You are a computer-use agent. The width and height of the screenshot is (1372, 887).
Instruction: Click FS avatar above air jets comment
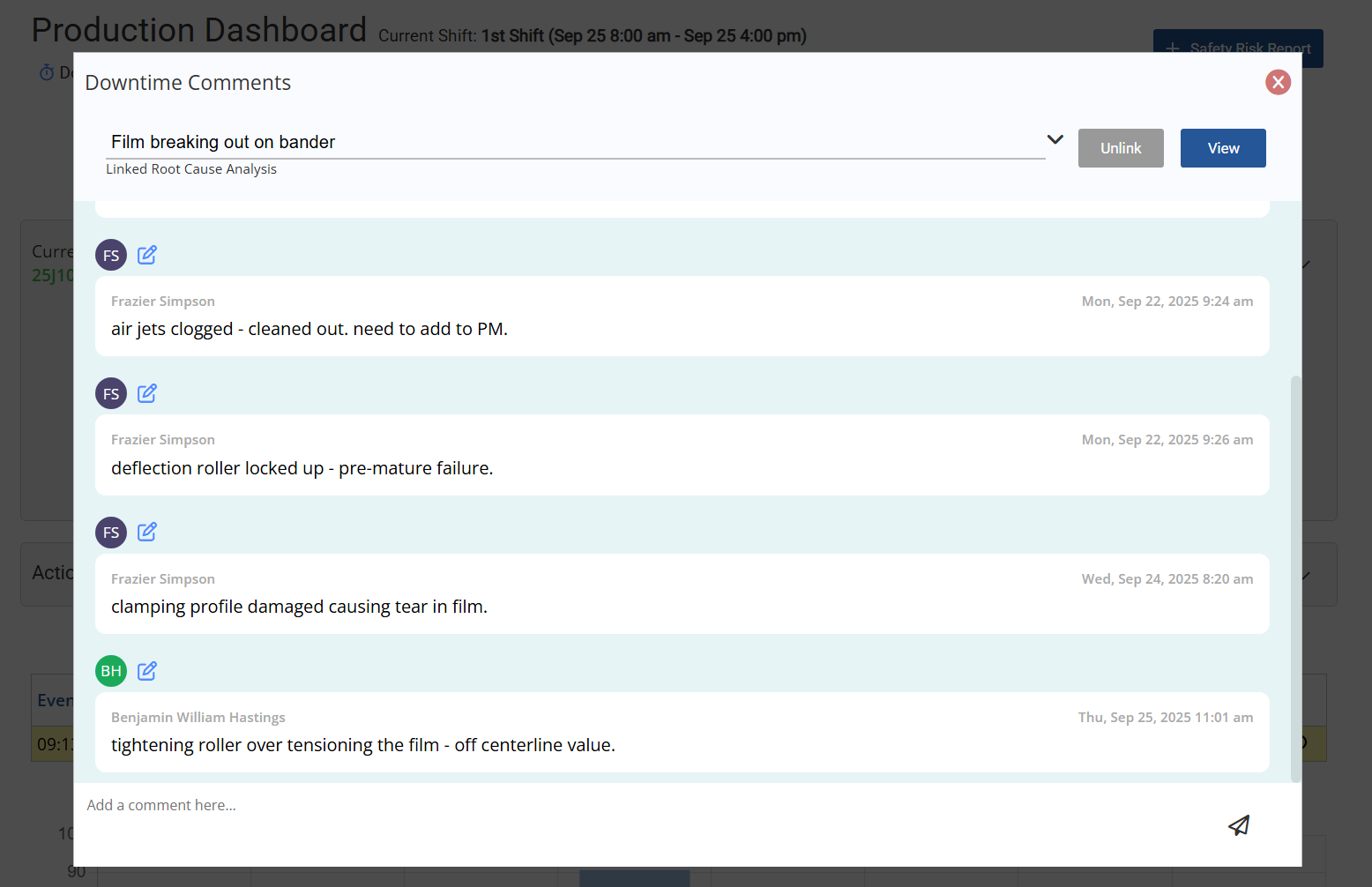click(x=111, y=255)
